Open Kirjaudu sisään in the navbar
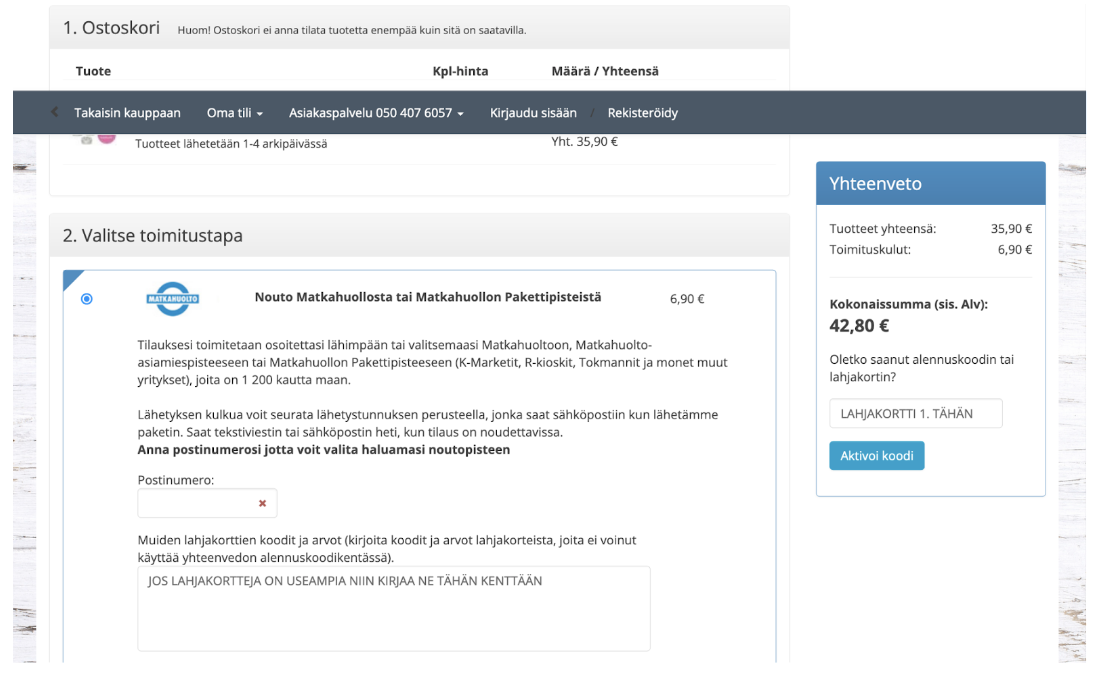The height and width of the screenshot is (686, 1102). click(x=533, y=113)
